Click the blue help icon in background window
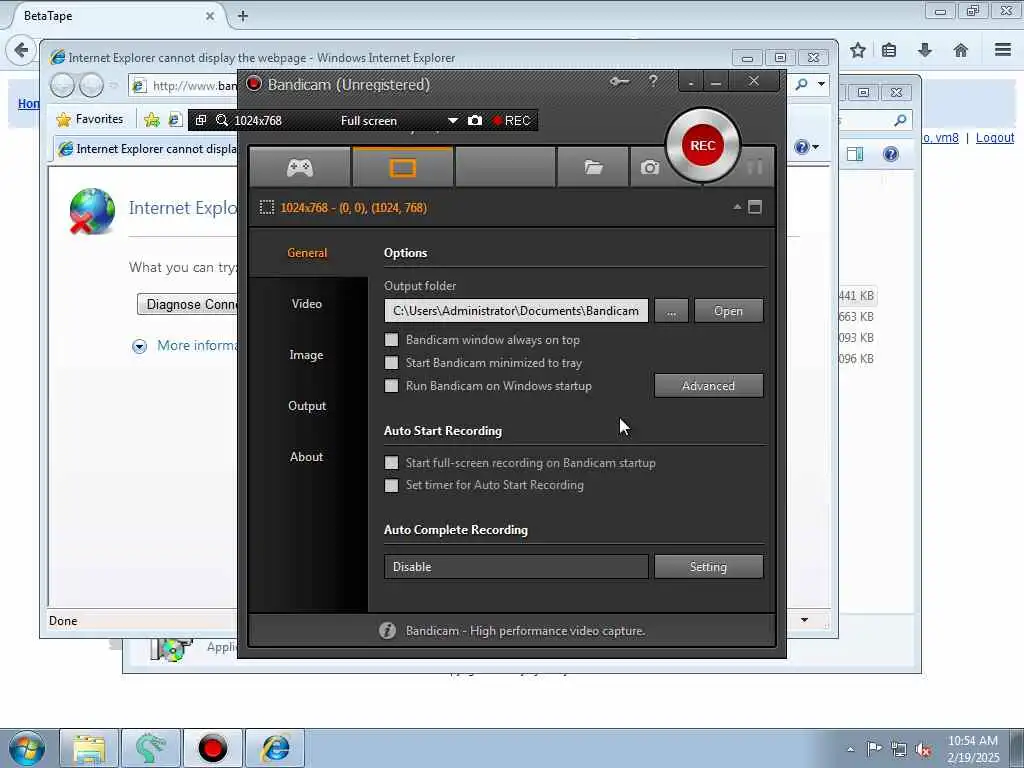Viewport: 1024px width, 768px height. click(891, 154)
